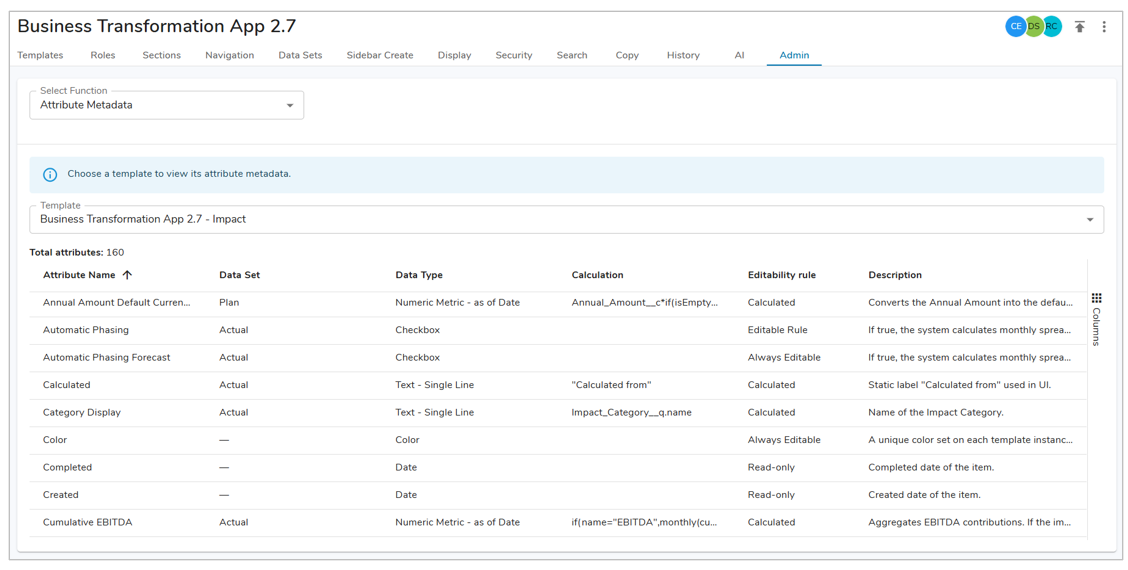Sort by the Data Type column header
Viewport: 1128px width, 570px height.
point(419,275)
